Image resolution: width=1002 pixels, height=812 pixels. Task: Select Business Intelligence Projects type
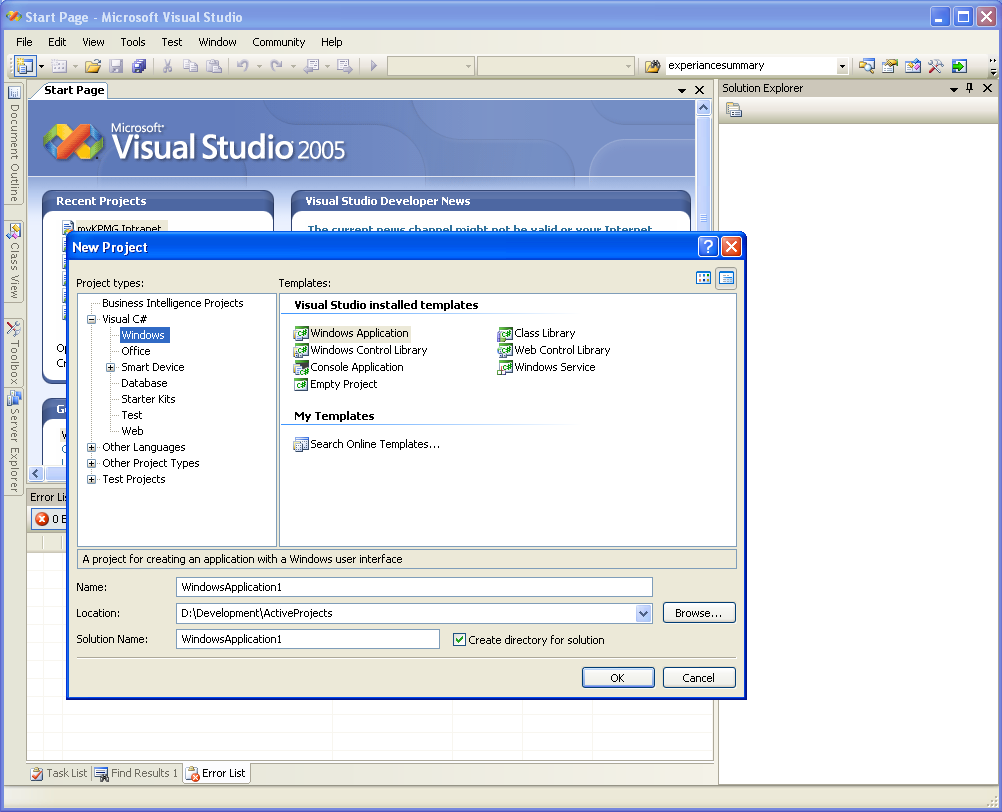[x=173, y=303]
